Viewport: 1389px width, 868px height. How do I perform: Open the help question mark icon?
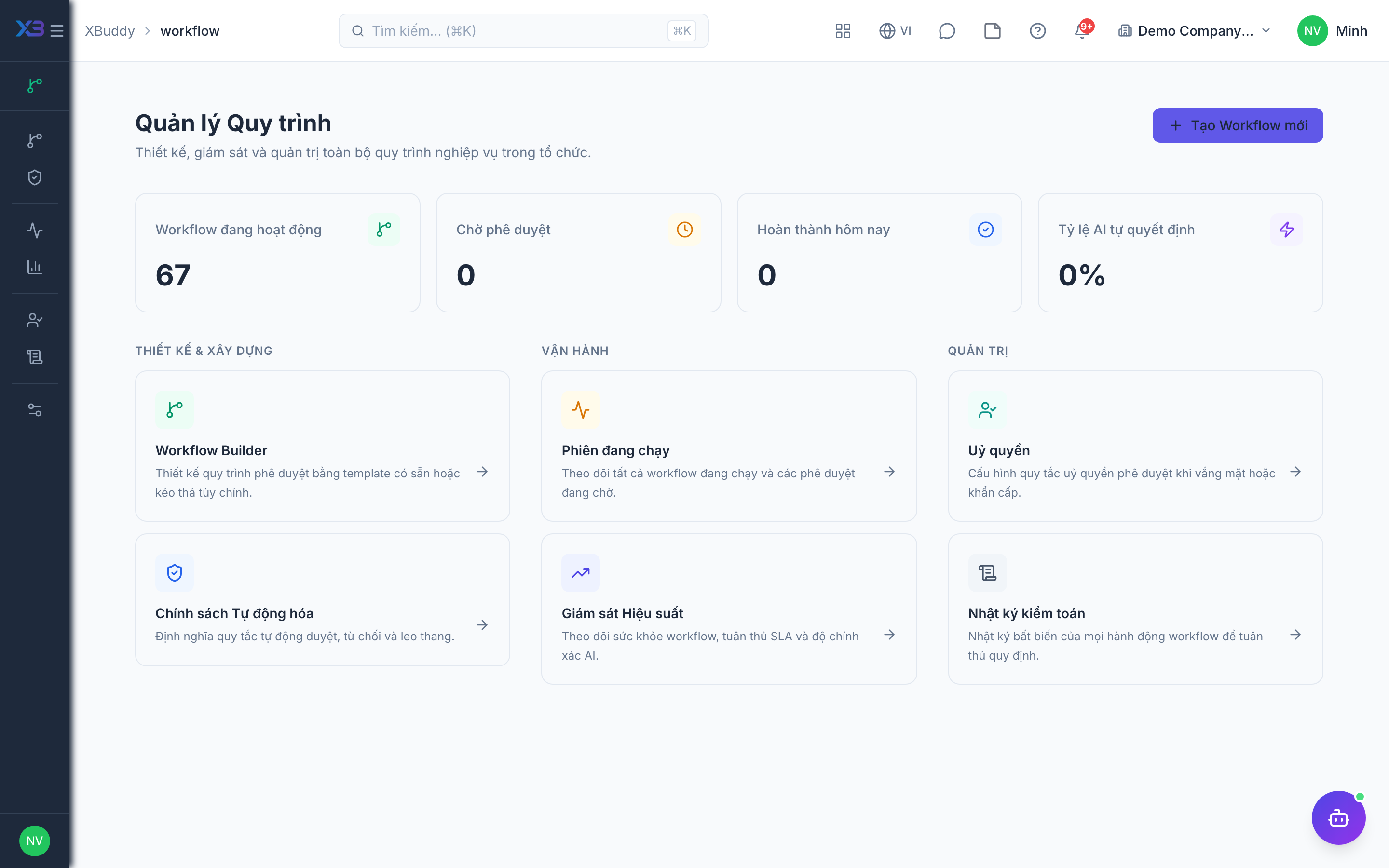[x=1038, y=30]
